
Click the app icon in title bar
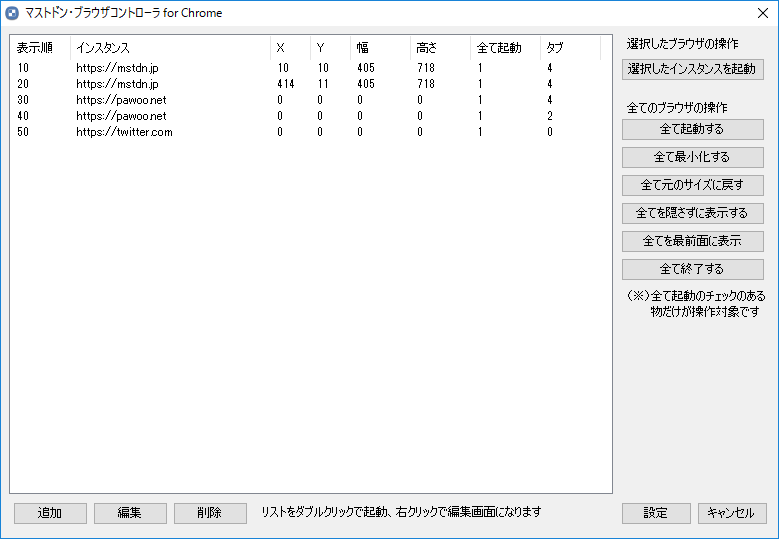pos(11,13)
